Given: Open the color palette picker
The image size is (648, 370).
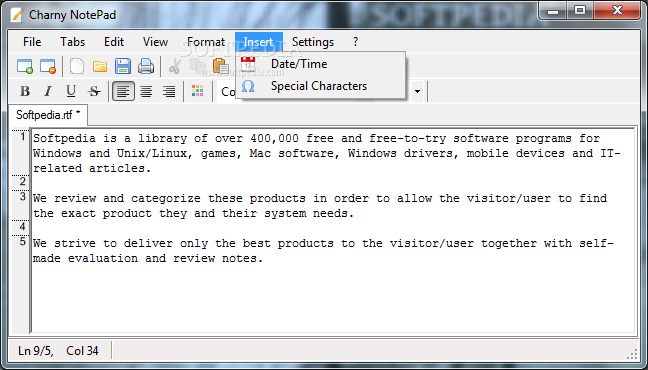Looking at the screenshot, I should coord(198,91).
